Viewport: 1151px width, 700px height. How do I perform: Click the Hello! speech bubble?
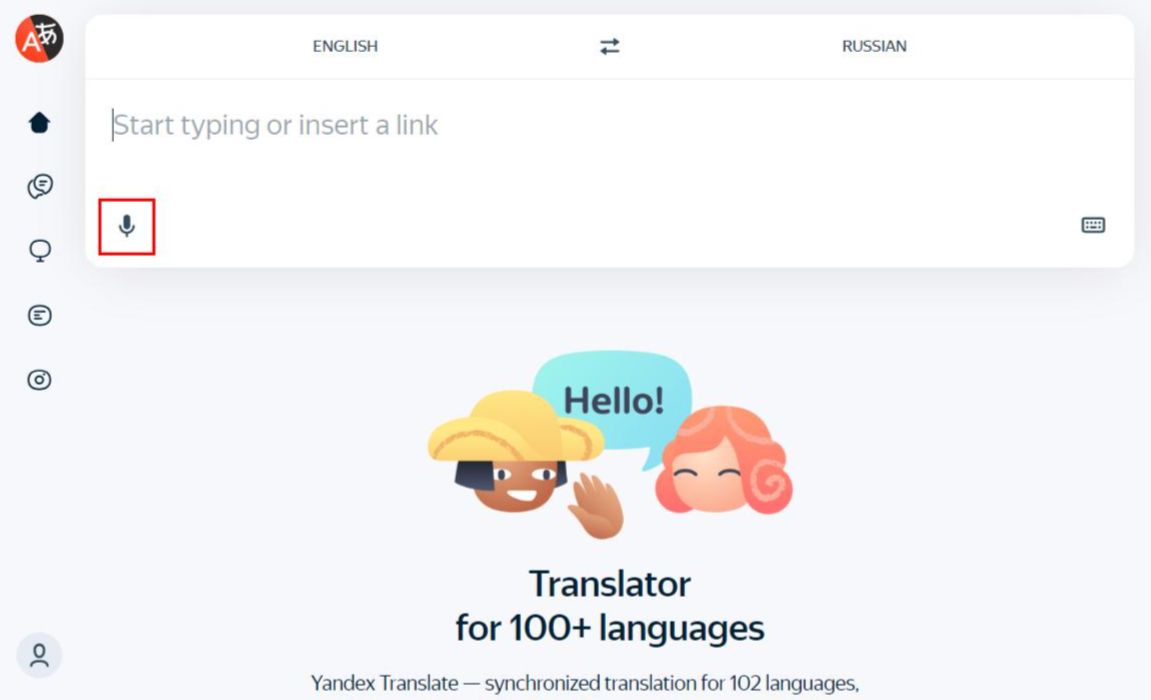tap(613, 401)
